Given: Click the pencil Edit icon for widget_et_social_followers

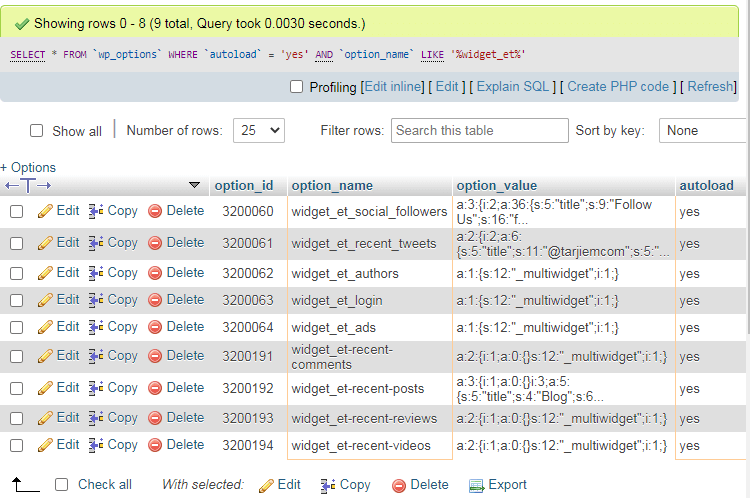Looking at the screenshot, I should click(45, 211).
